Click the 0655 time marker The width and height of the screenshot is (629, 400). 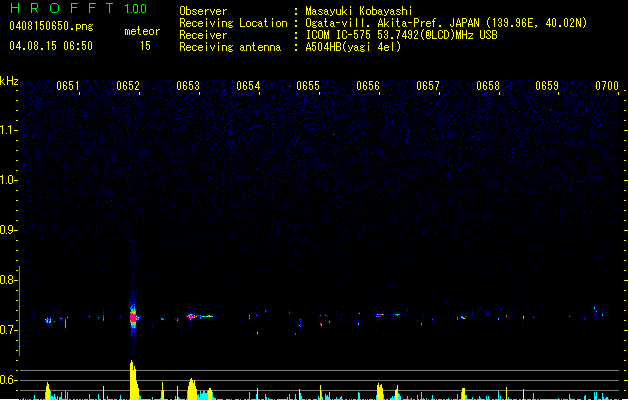[x=308, y=86]
